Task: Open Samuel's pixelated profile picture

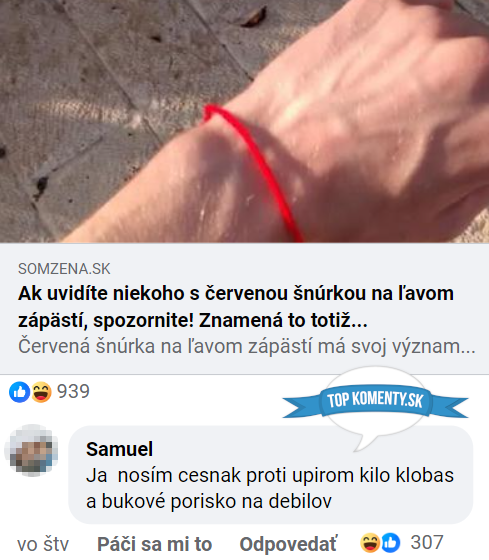Action: click(x=31, y=451)
